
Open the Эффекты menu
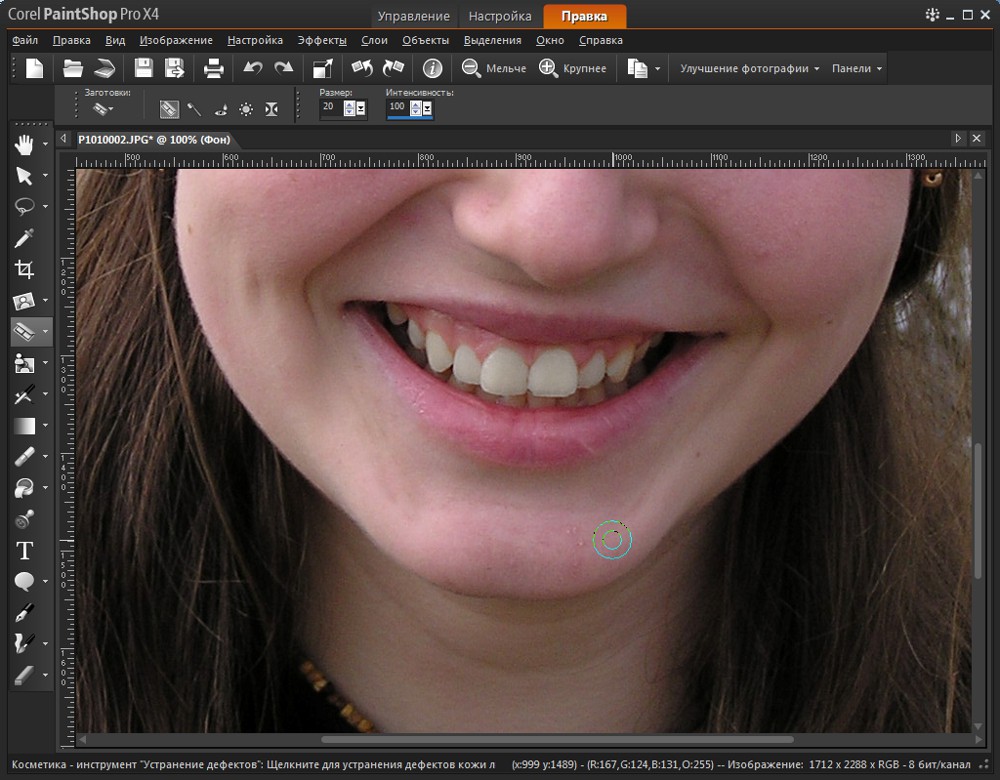[321, 40]
